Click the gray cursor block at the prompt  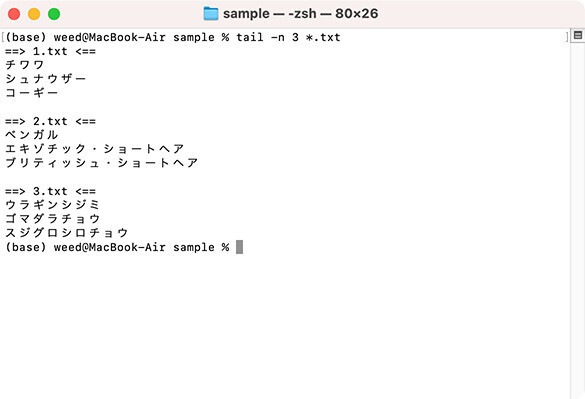pos(240,247)
